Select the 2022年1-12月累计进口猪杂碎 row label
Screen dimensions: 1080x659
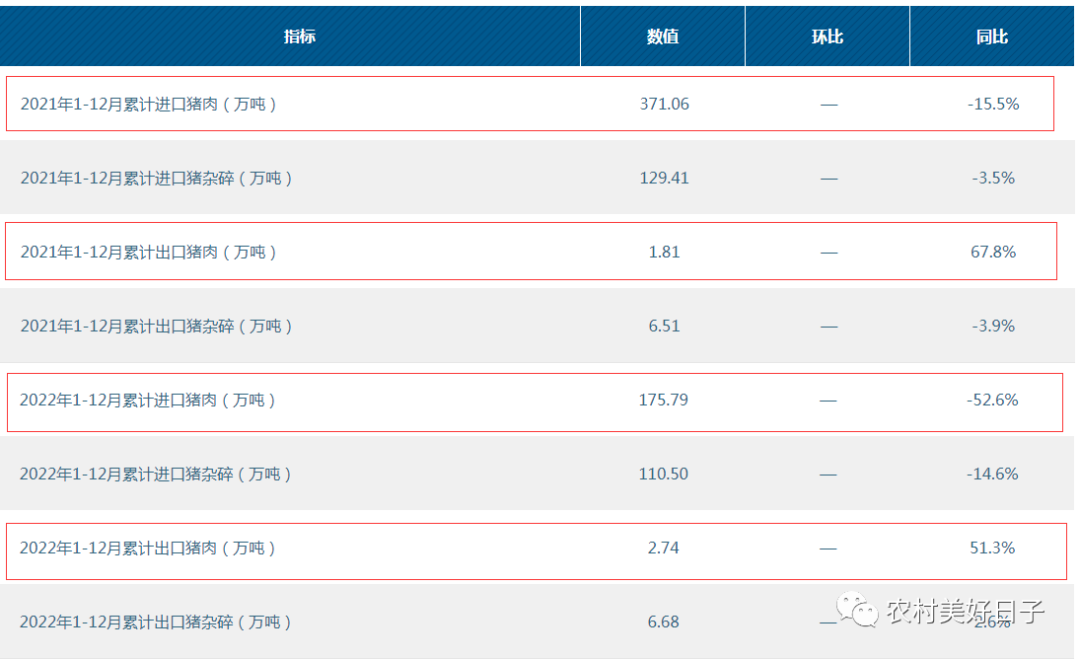tap(156, 474)
